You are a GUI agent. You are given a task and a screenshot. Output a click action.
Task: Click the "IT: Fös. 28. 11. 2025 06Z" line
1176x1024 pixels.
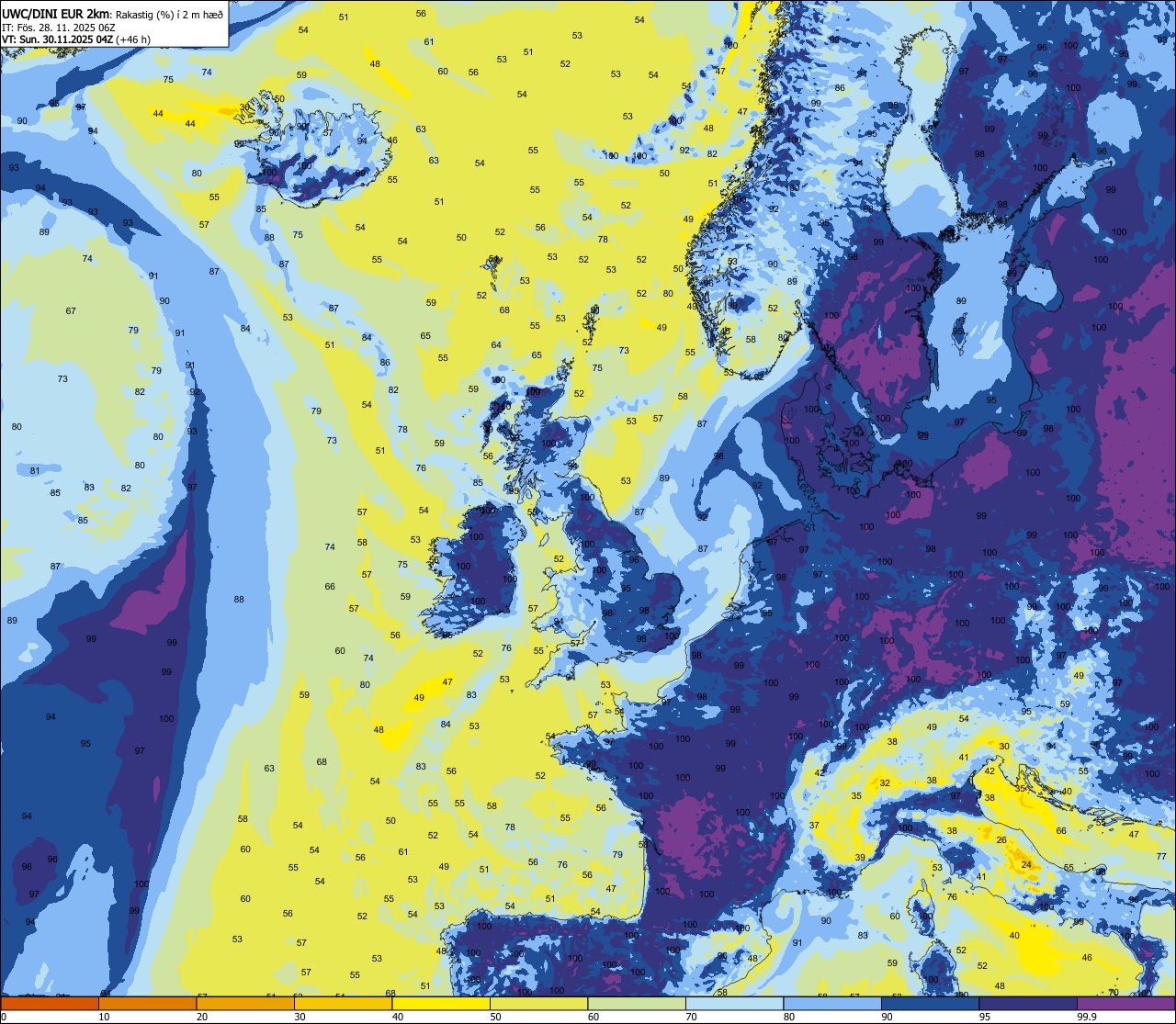pyautogui.click(x=59, y=28)
